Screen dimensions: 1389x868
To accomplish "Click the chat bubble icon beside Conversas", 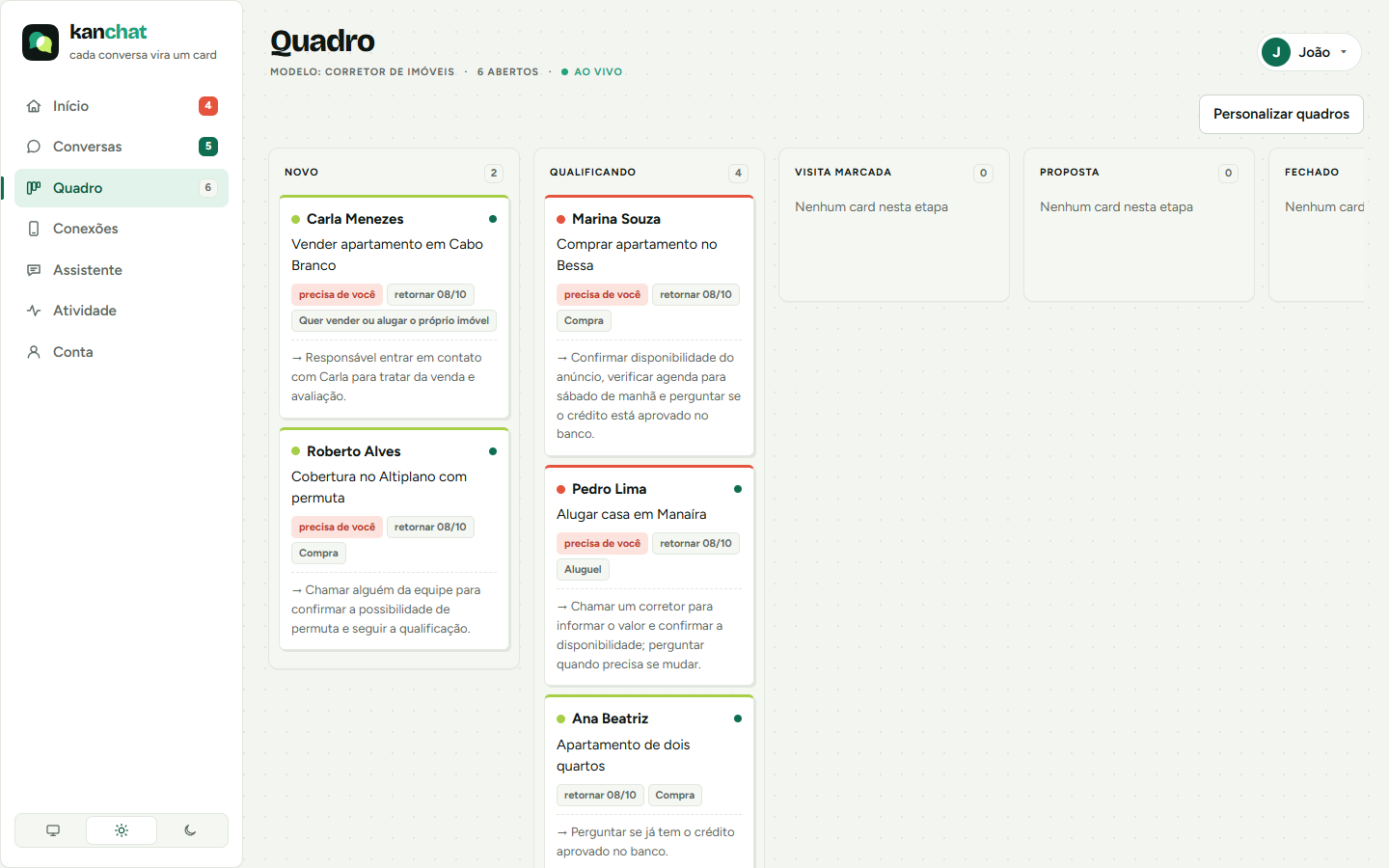I will 34,147.
